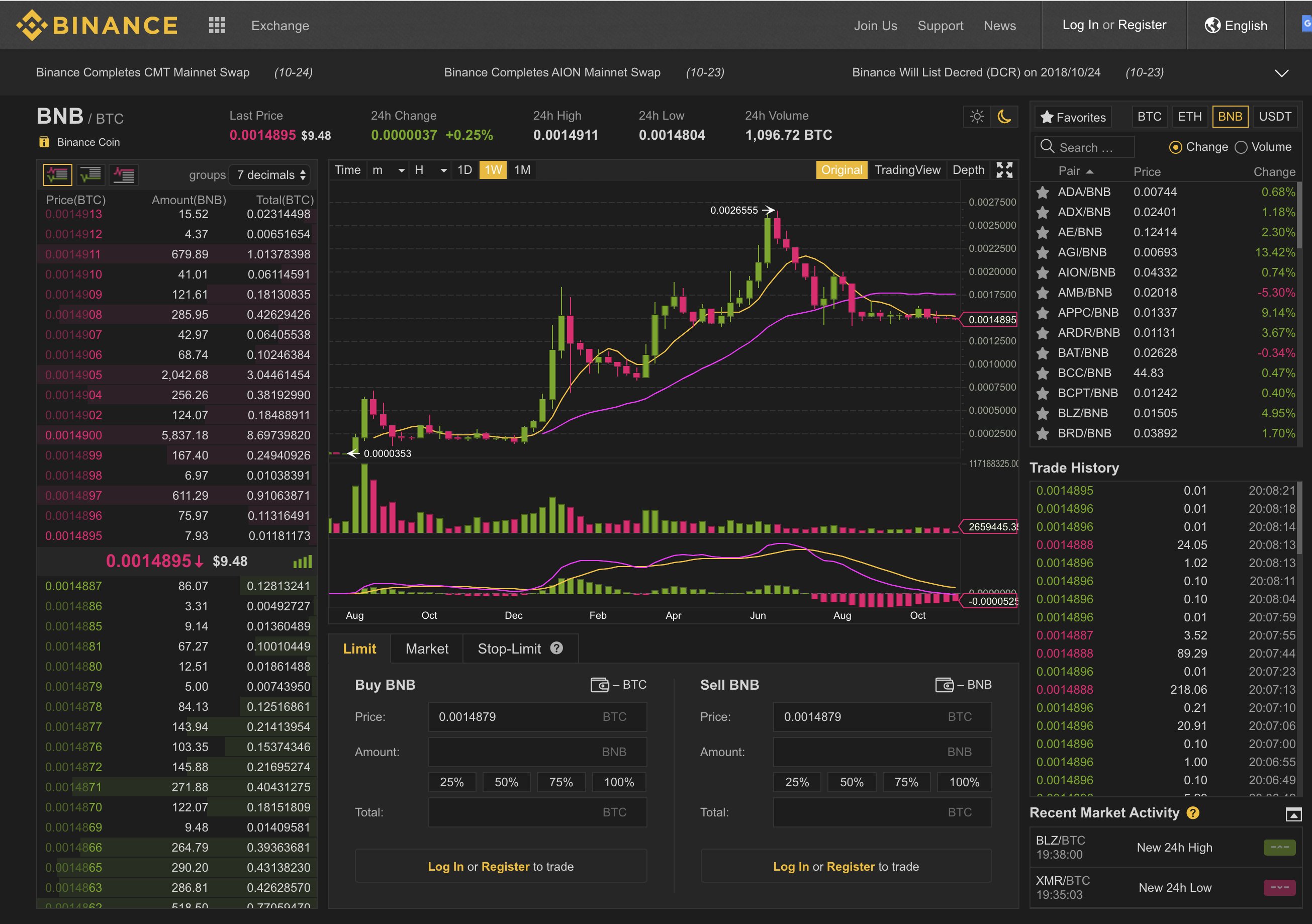
Task: Switch to dark theme moon icon
Action: pos(1004,117)
